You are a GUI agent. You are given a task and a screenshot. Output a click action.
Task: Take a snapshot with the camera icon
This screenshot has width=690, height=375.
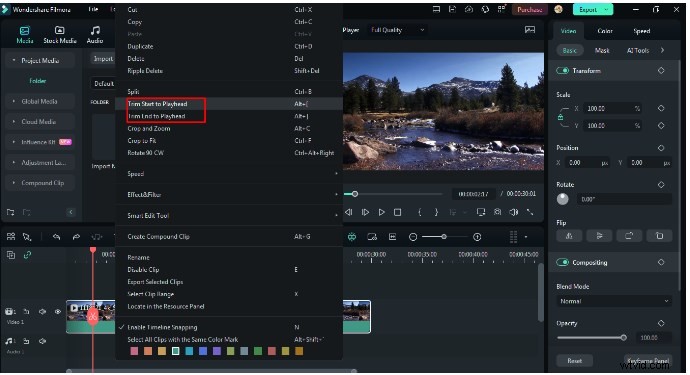coord(497,212)
